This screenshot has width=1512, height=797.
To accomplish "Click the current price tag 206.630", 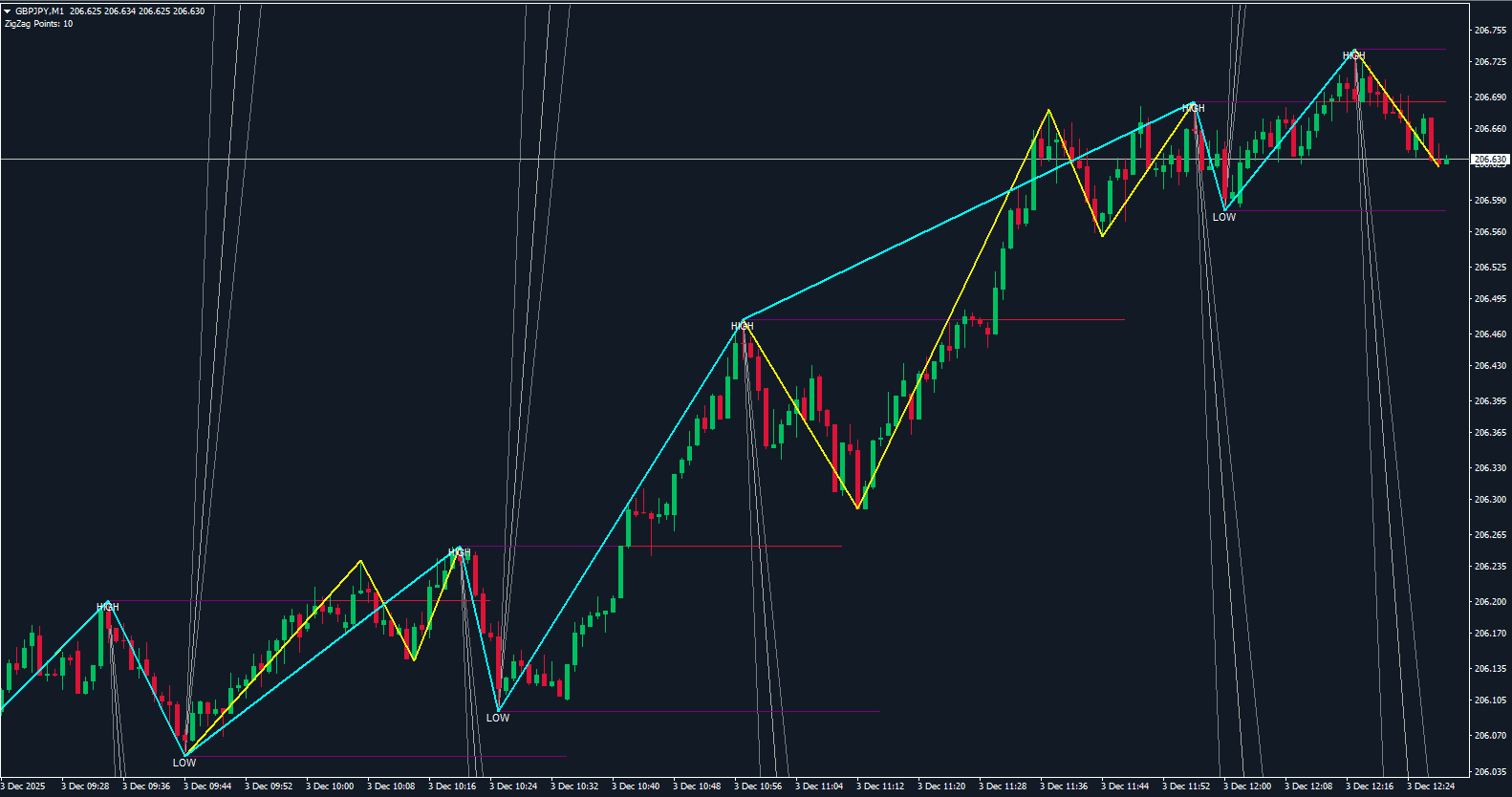I will (1490, 160).
